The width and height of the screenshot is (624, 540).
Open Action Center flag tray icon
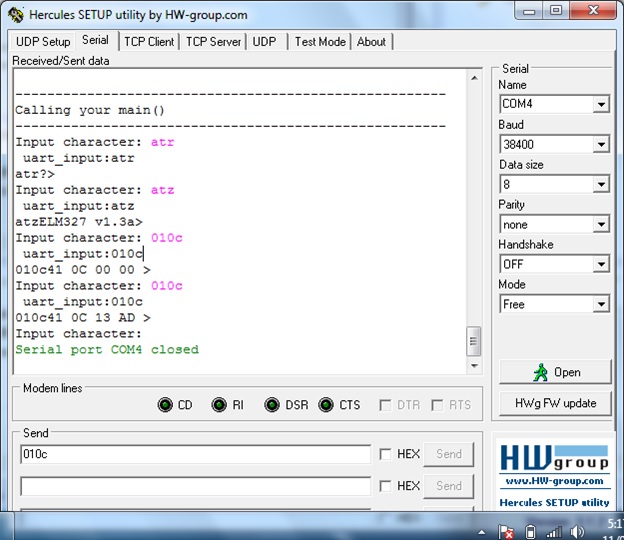(x=506, y=532)
